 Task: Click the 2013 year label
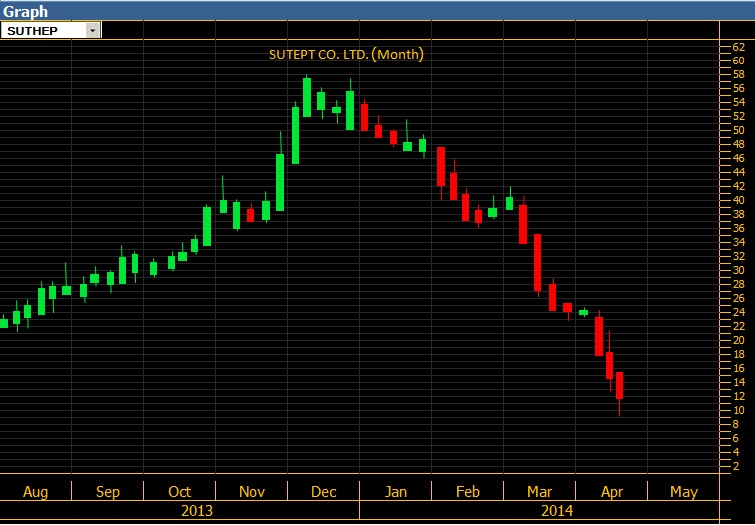(197, 511)
